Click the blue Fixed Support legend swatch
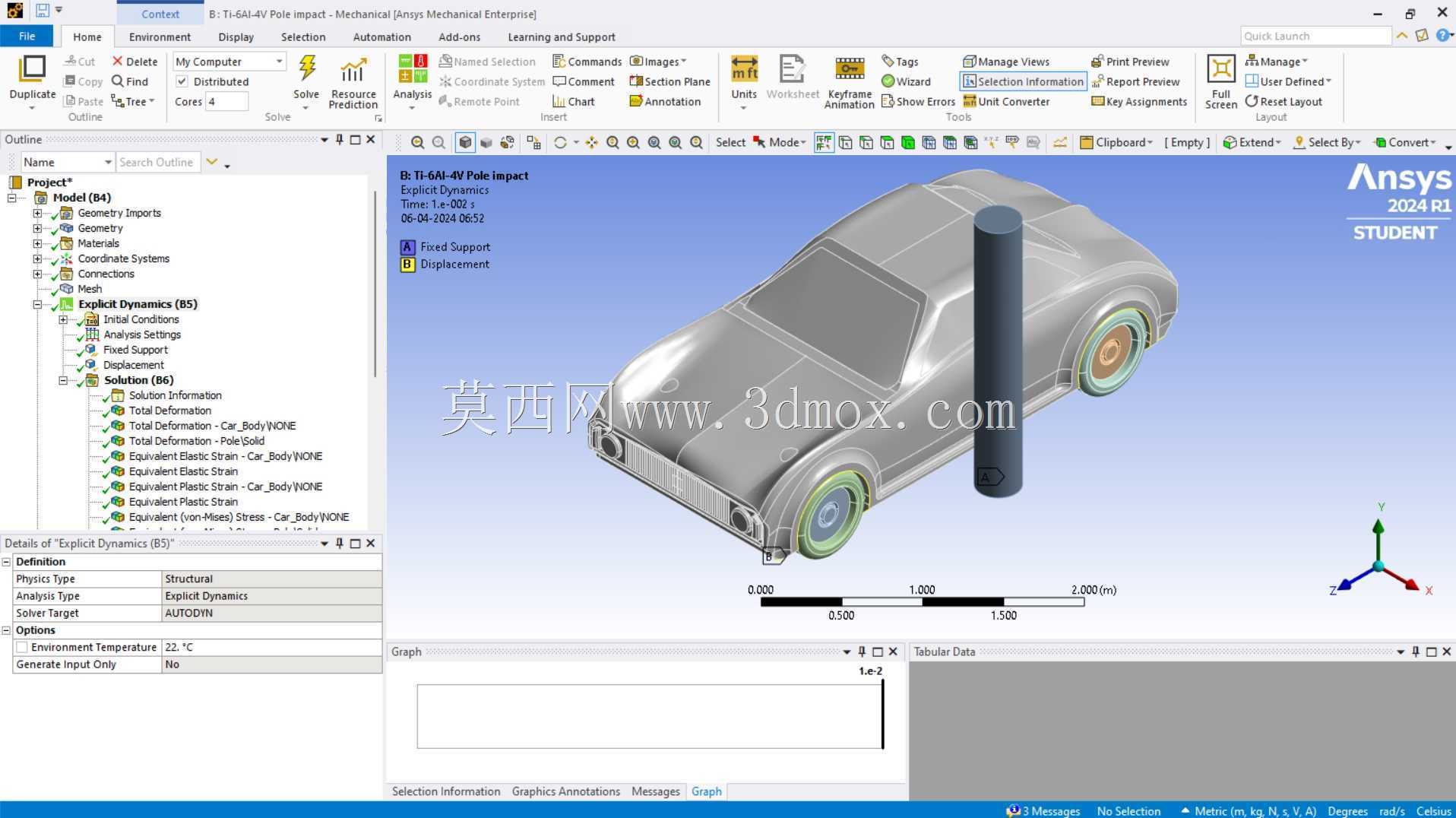This screenshot has height=818, width=1456. click(407, 247)
